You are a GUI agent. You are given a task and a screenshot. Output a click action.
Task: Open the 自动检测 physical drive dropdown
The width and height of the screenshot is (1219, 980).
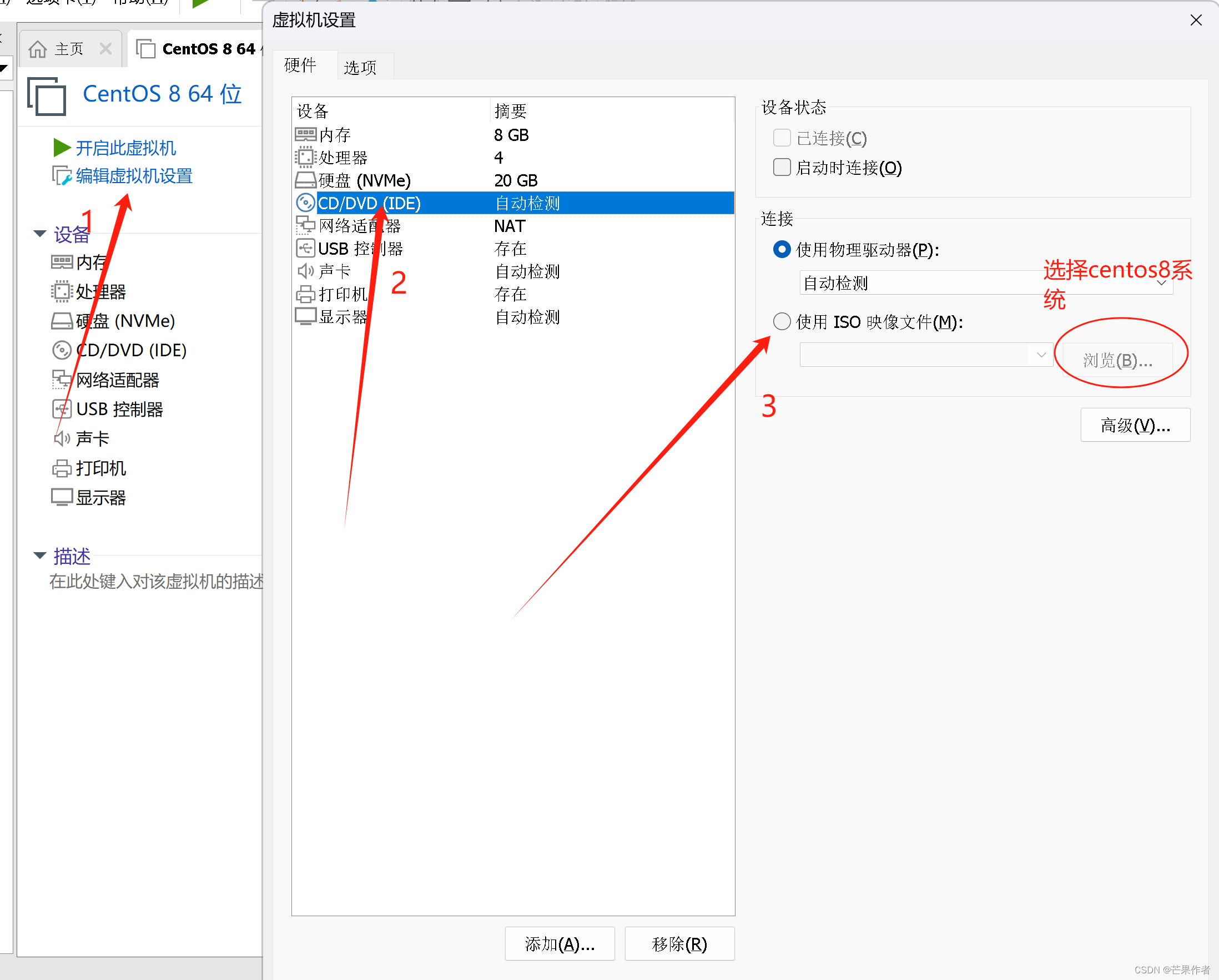pos(1161,282)
